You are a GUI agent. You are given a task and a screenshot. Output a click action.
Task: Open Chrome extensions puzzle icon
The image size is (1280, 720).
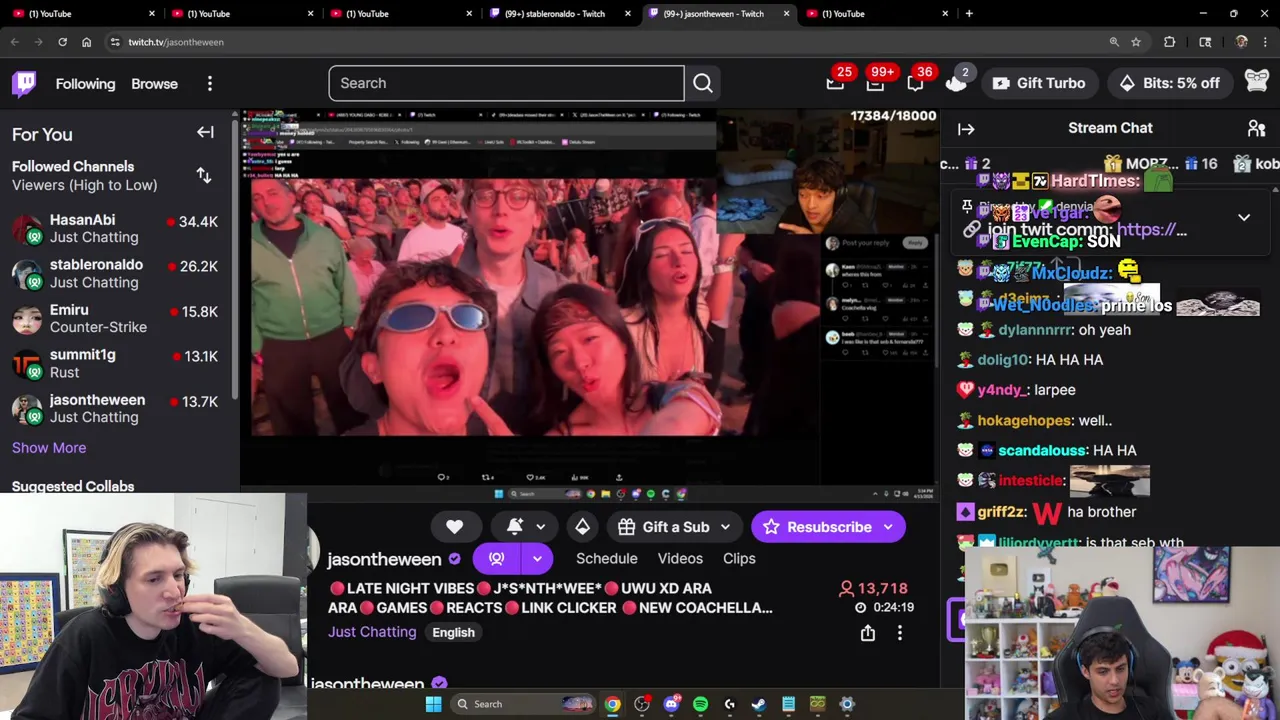click(1170, 42)
